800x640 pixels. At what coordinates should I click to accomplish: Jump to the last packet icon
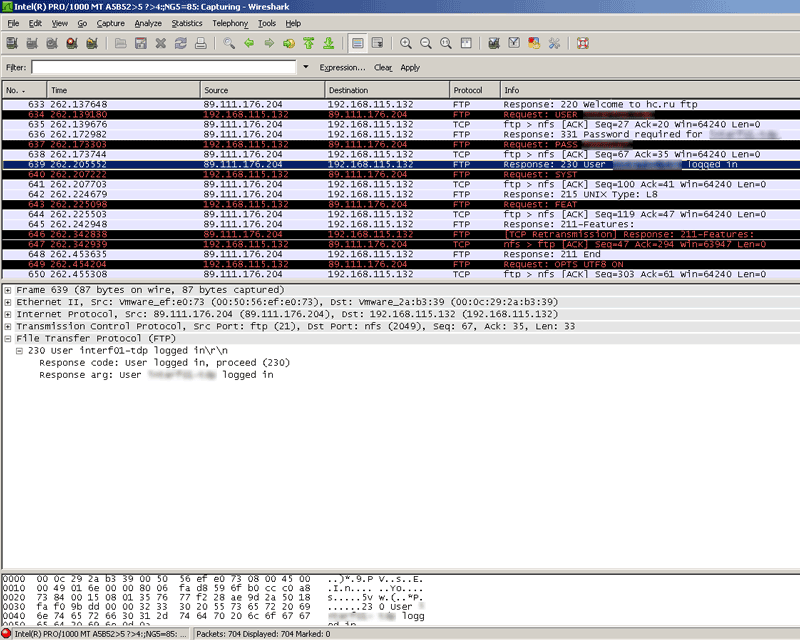click(328, 44)
